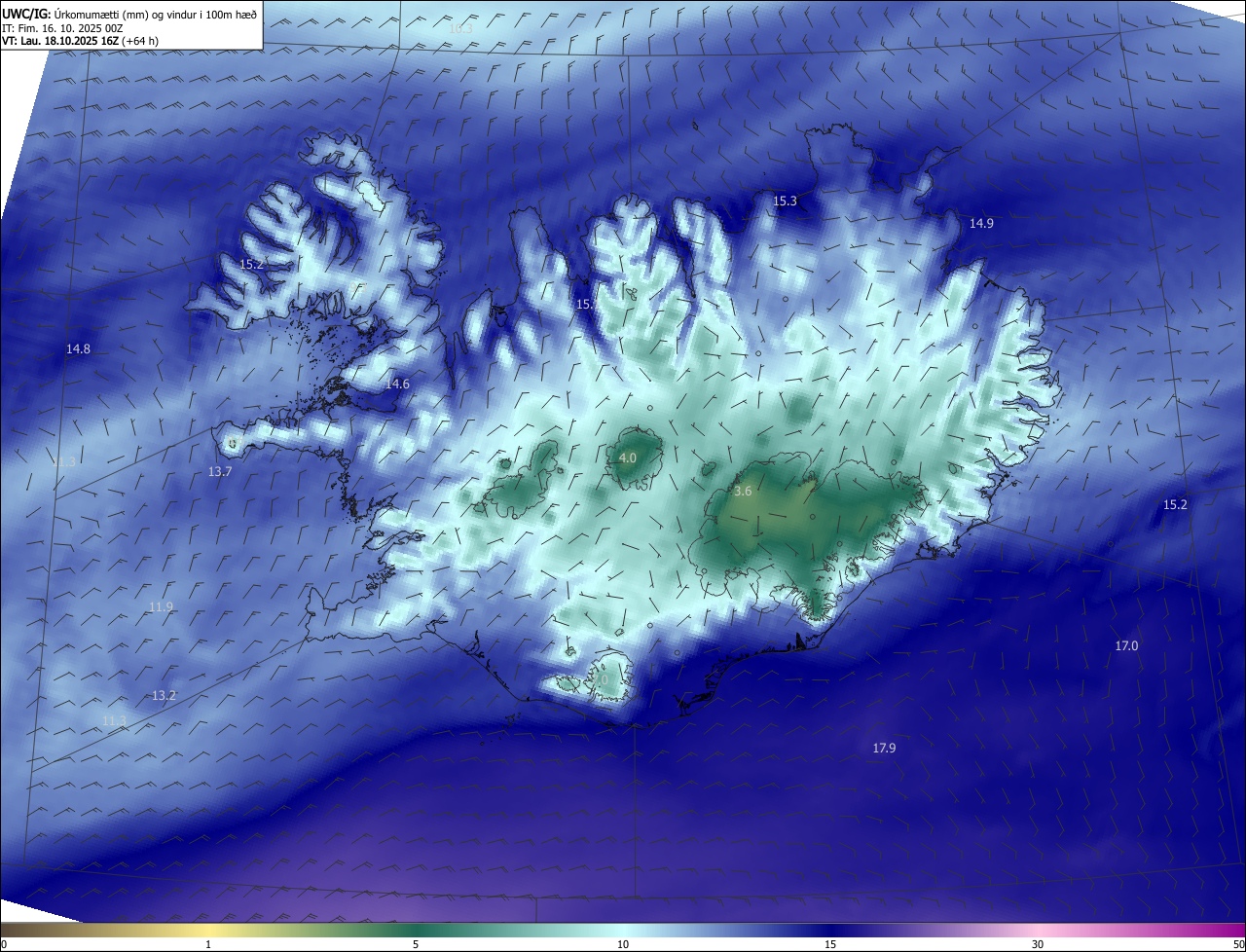The image size is (1246, 952).
Task: Click the '10' label on the colour scale
Action: [623, 944]
